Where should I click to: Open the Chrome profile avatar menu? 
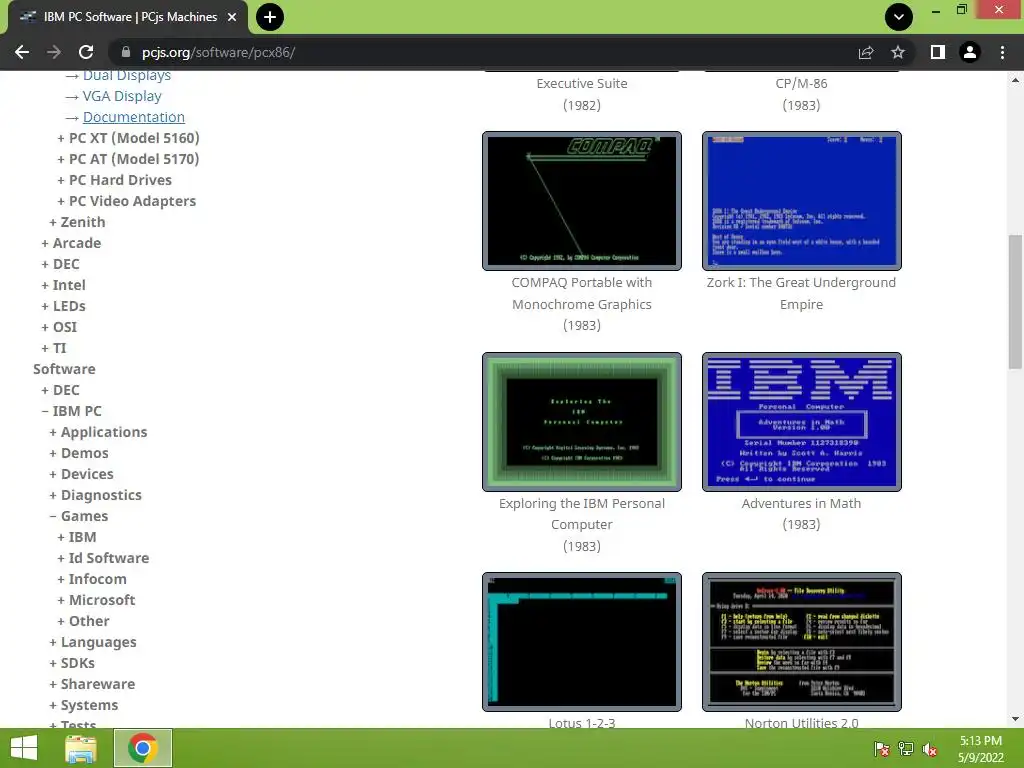[970, 52]
